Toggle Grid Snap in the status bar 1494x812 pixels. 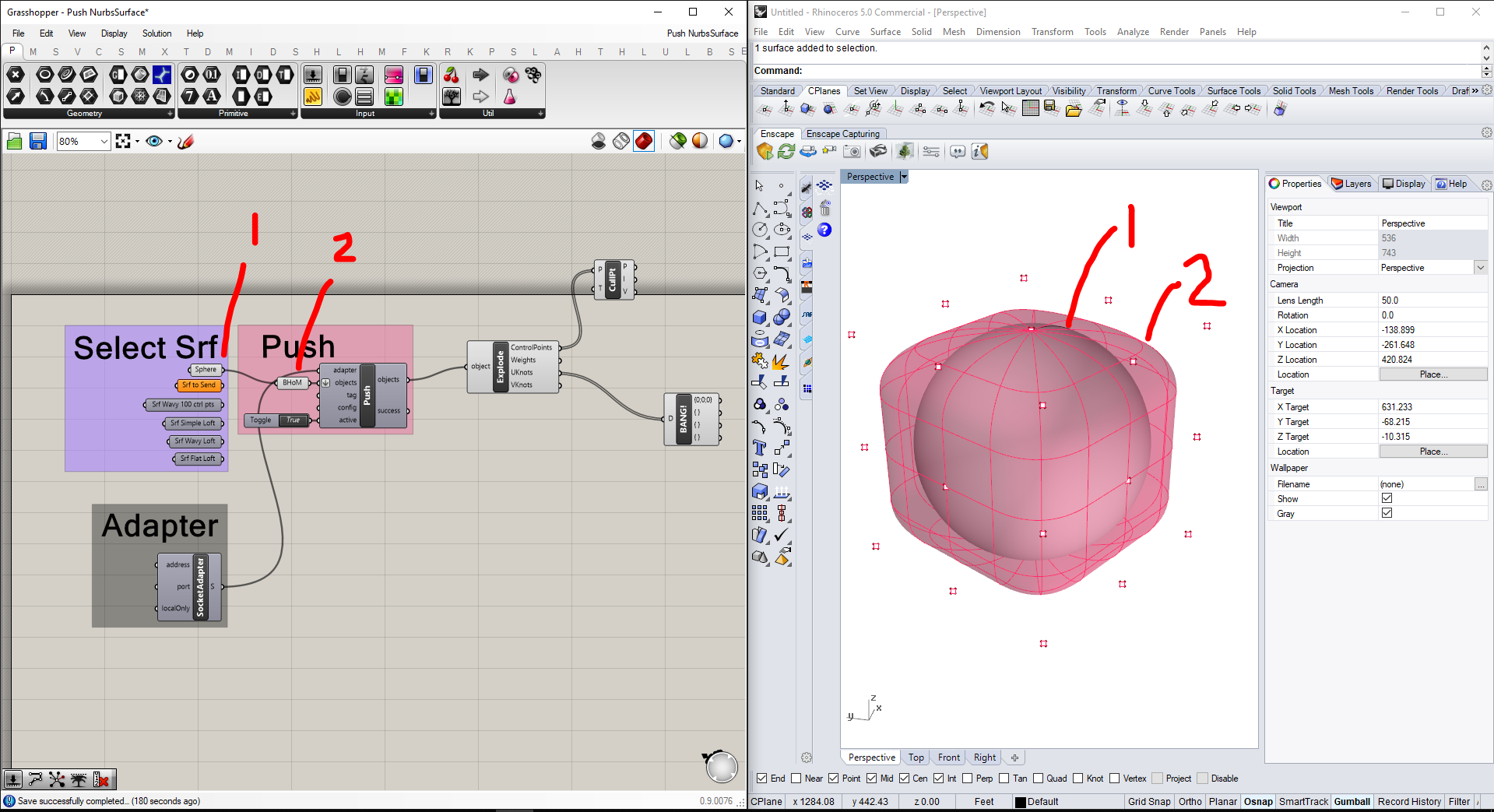1149,801
